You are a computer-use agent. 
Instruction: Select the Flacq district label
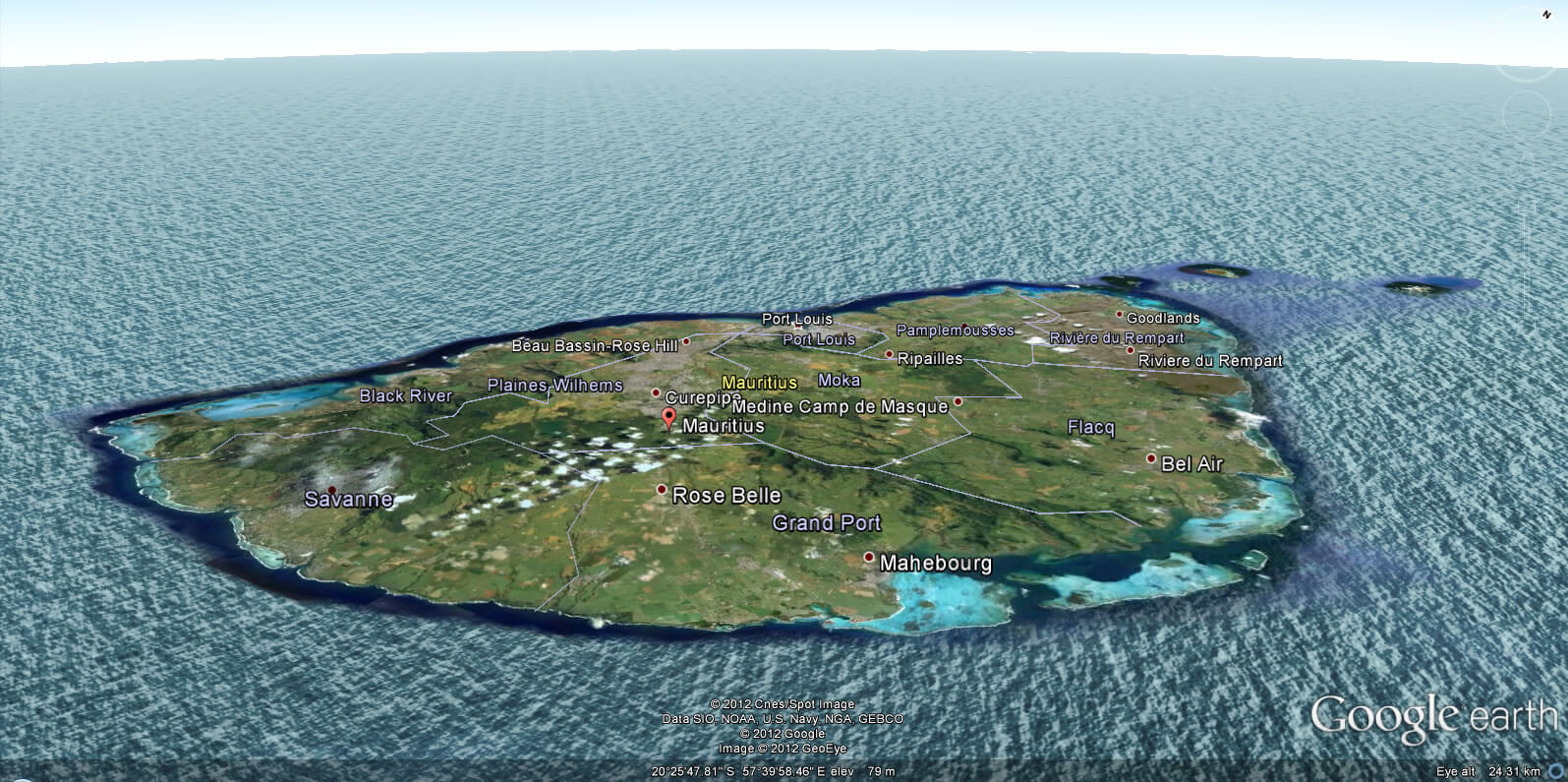coord(1090,427)
